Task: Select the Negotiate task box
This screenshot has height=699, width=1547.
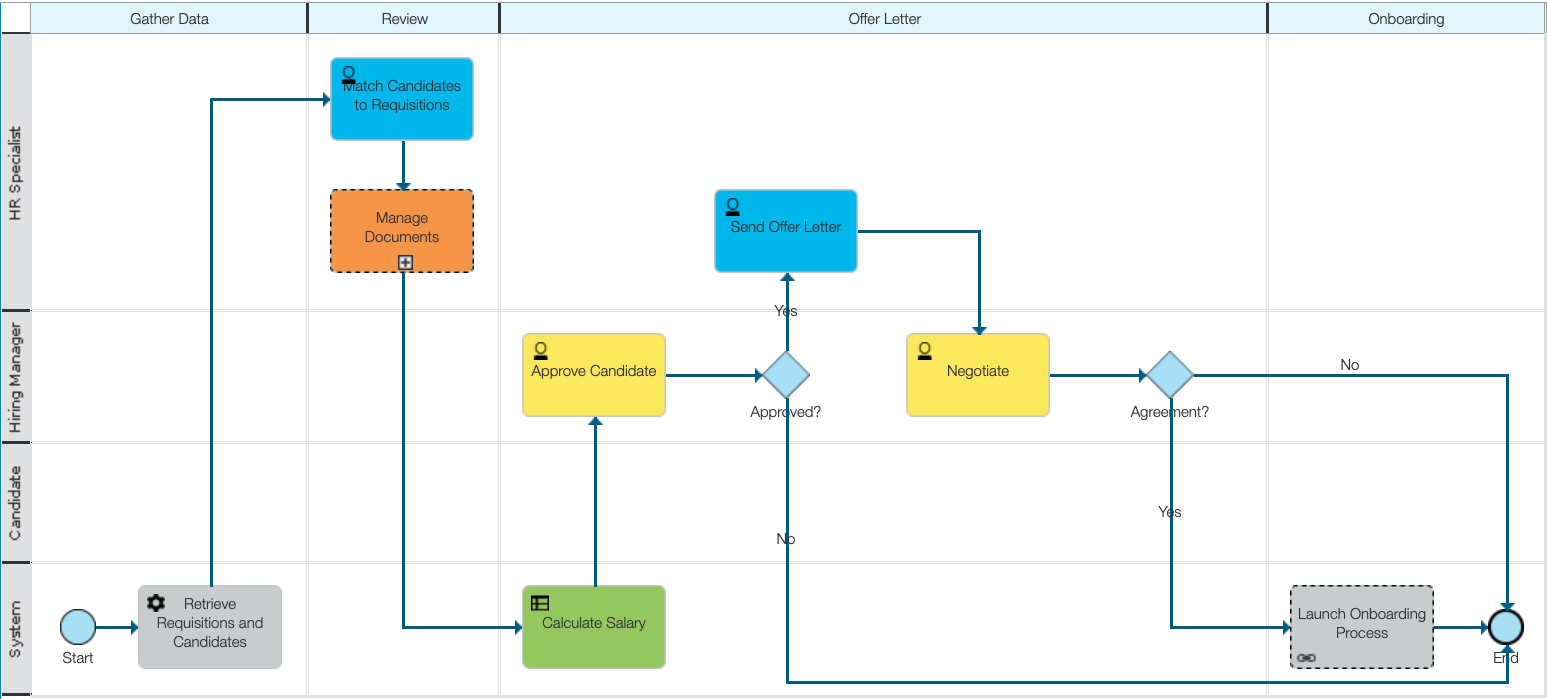Action: coord(978,375)
